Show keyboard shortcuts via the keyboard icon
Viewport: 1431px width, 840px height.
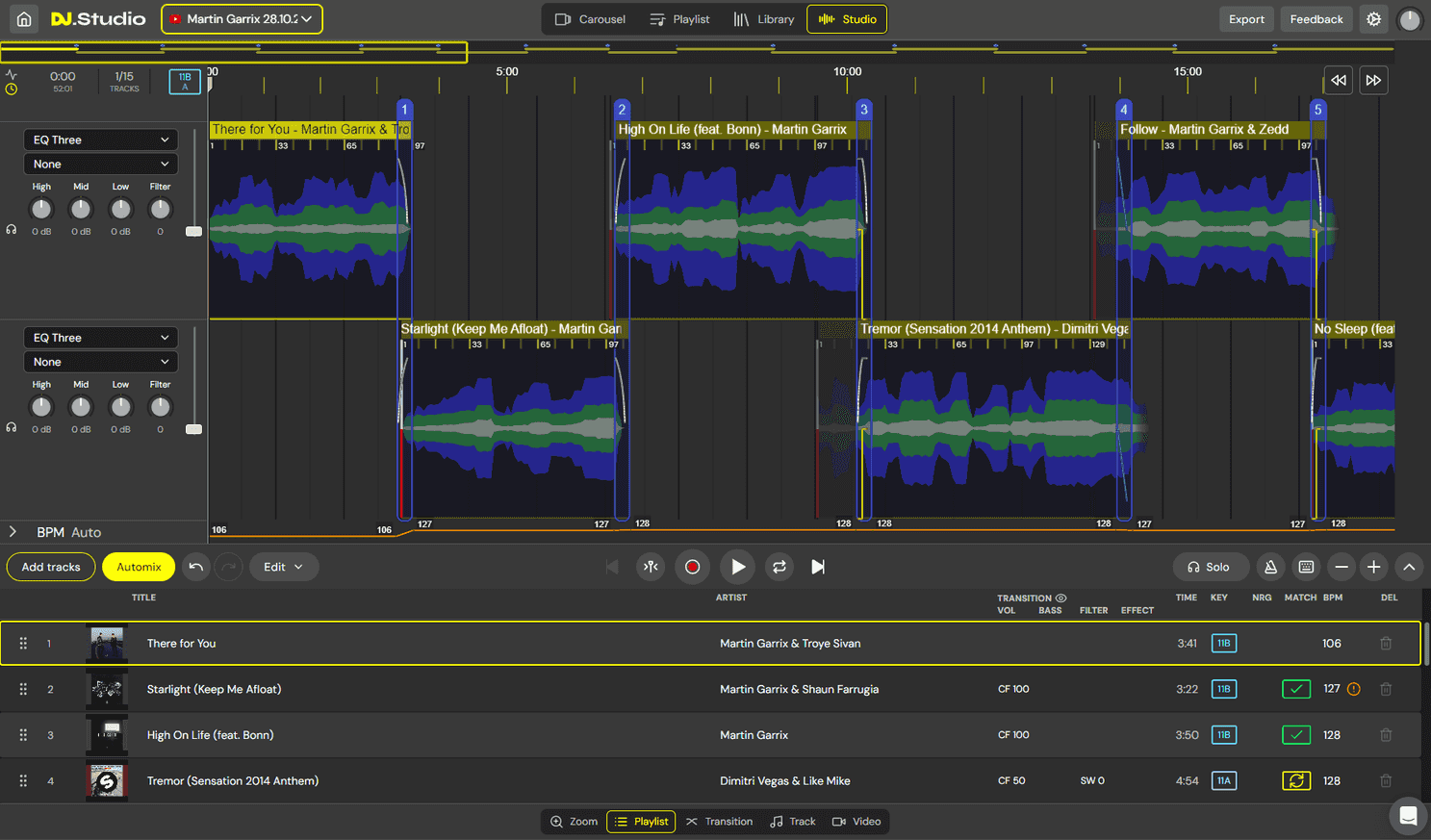coord(1306,567)
